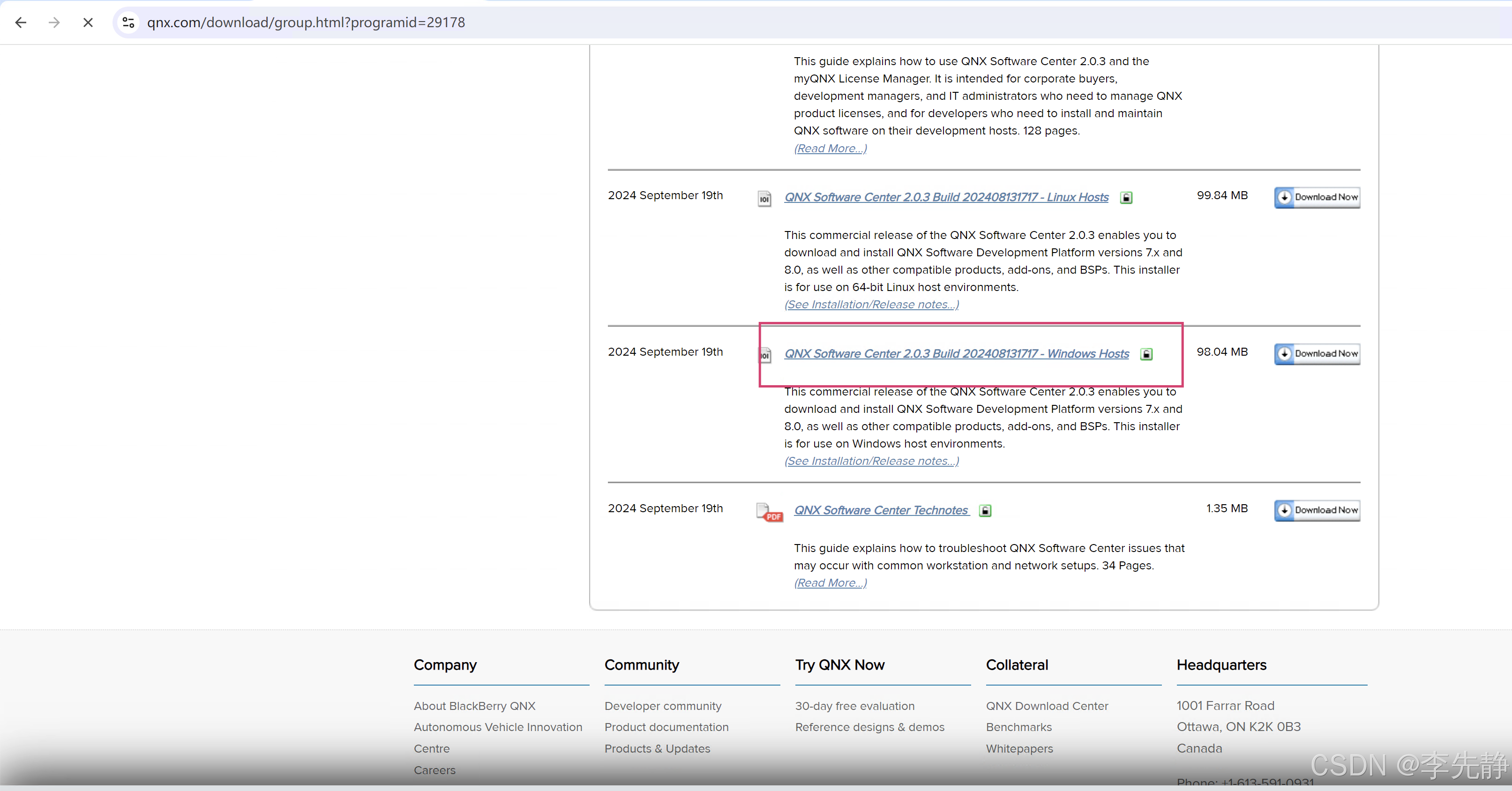Go to Product documentation footer link
Screen dimensions: 1512x791
point(666,727)
